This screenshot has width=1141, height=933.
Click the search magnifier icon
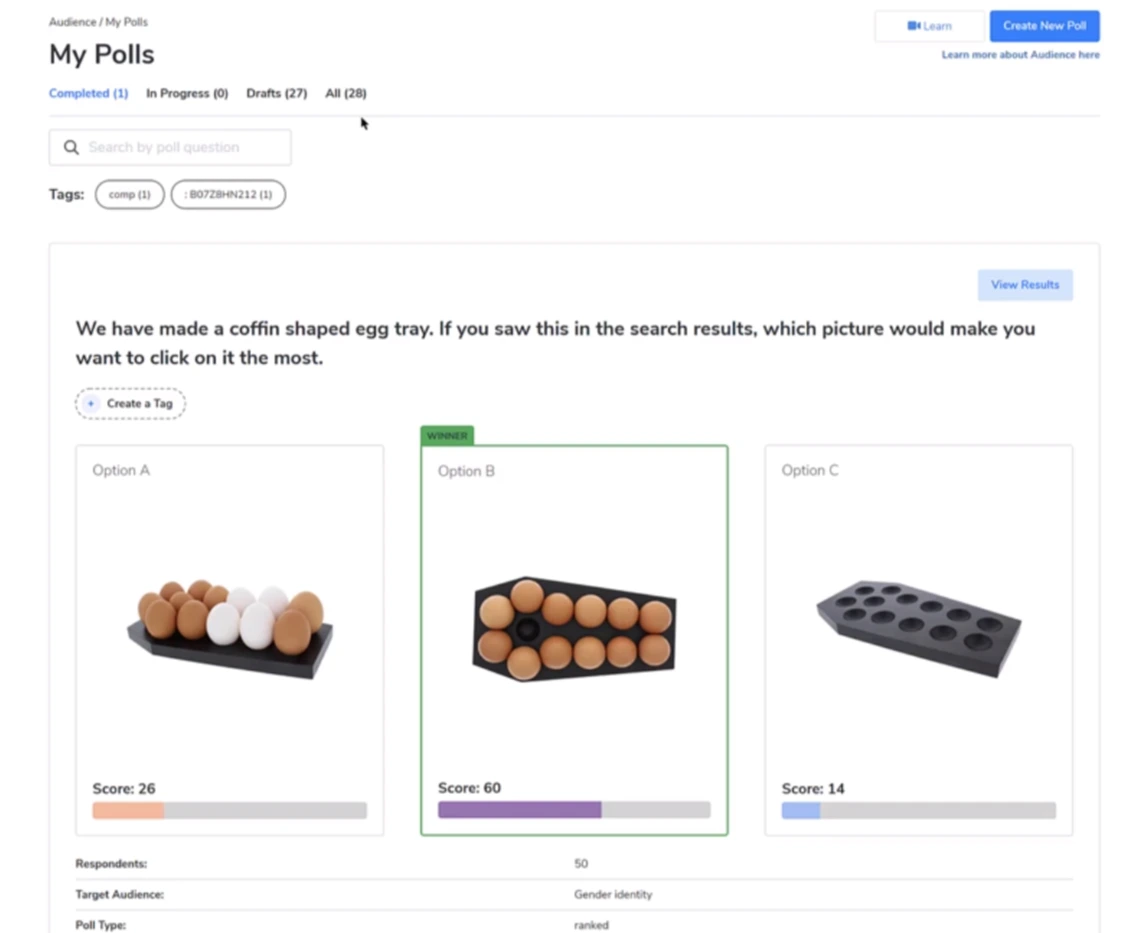(x=71, y=147)
